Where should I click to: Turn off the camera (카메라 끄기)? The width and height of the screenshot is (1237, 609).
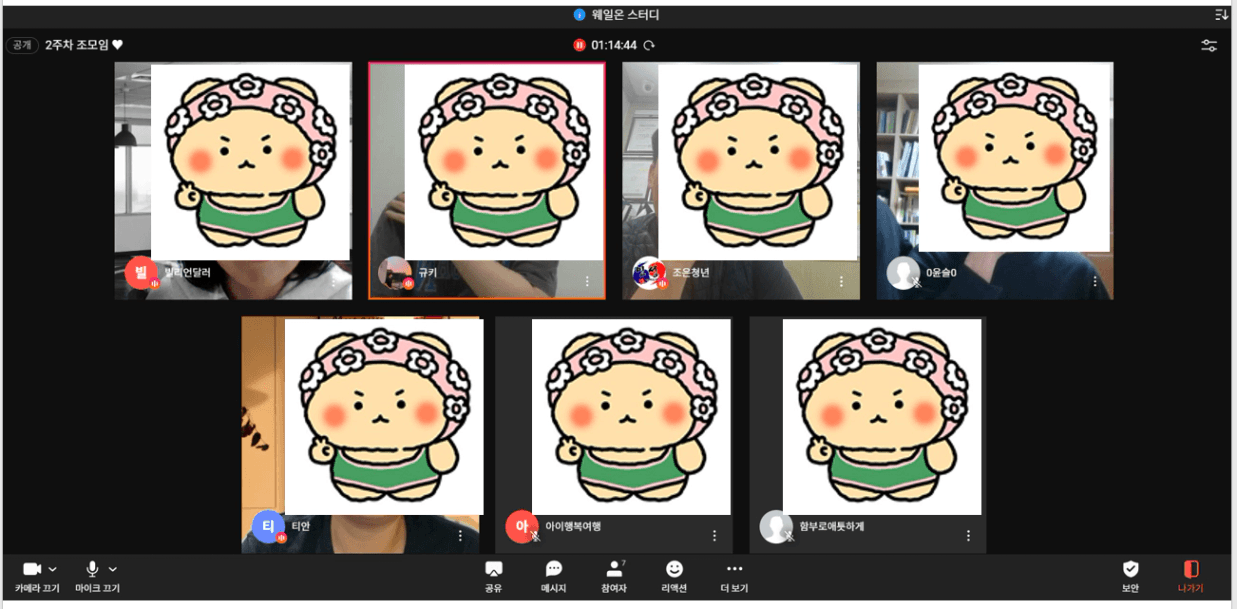coord(32,569)
